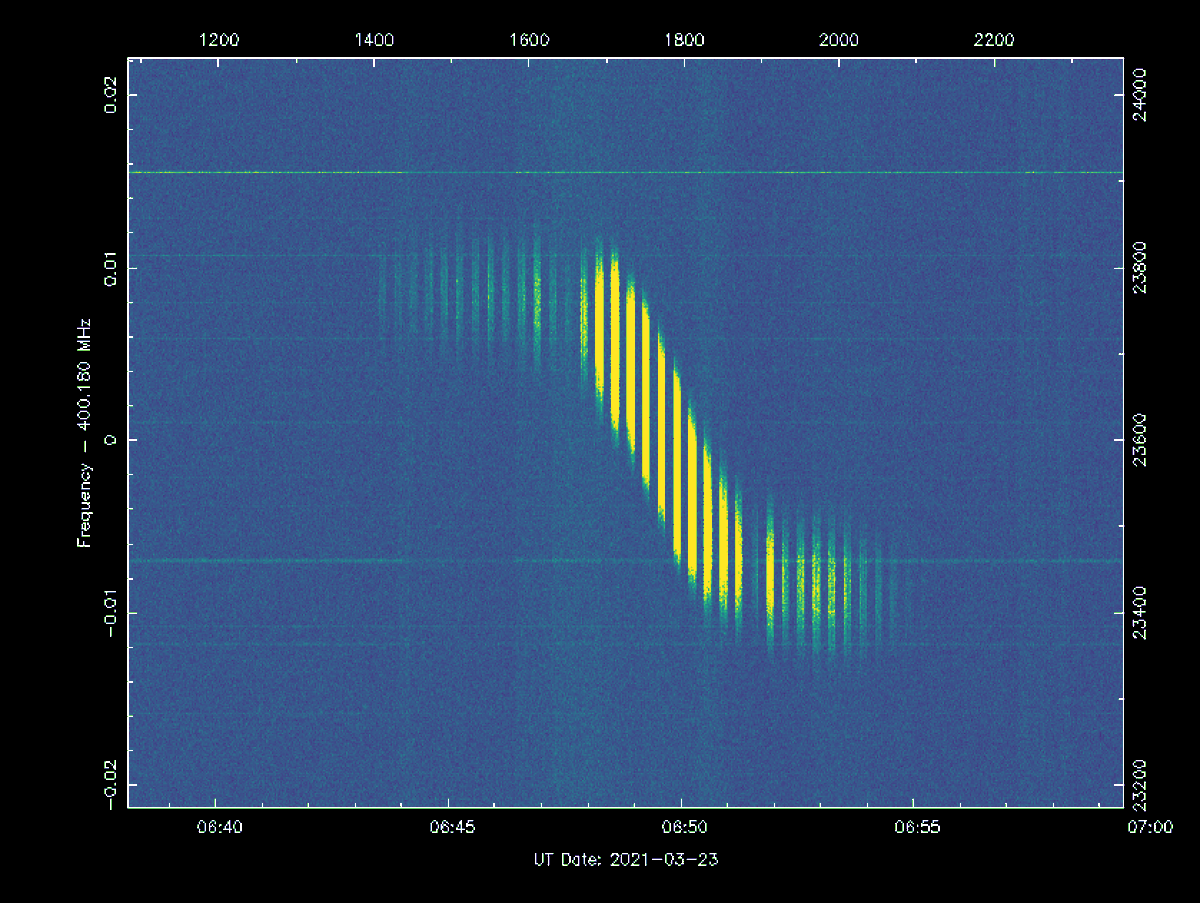Click the right axis value 24000
Screen dimensions: 1200x903
tap(1138, 95)
